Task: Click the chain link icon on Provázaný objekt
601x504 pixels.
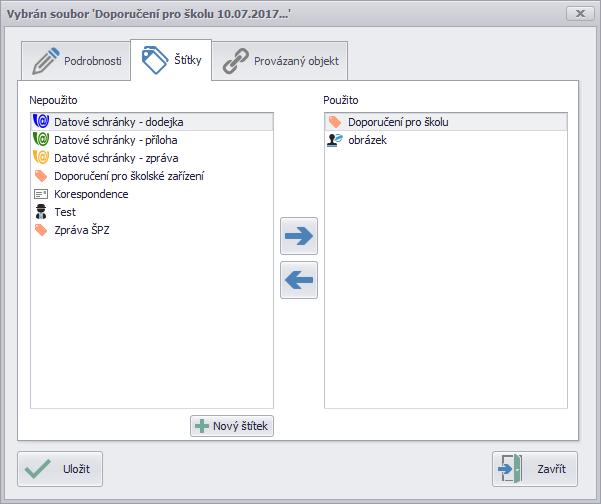Action: coord(236,61)
